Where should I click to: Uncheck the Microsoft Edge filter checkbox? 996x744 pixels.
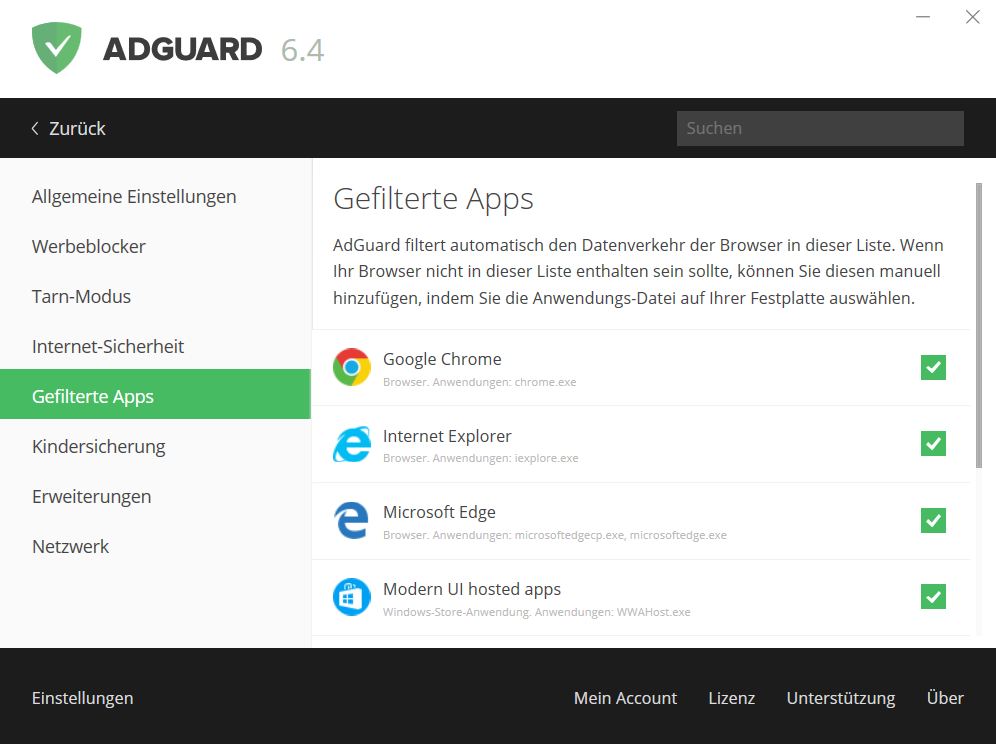(x=933, y=520)
